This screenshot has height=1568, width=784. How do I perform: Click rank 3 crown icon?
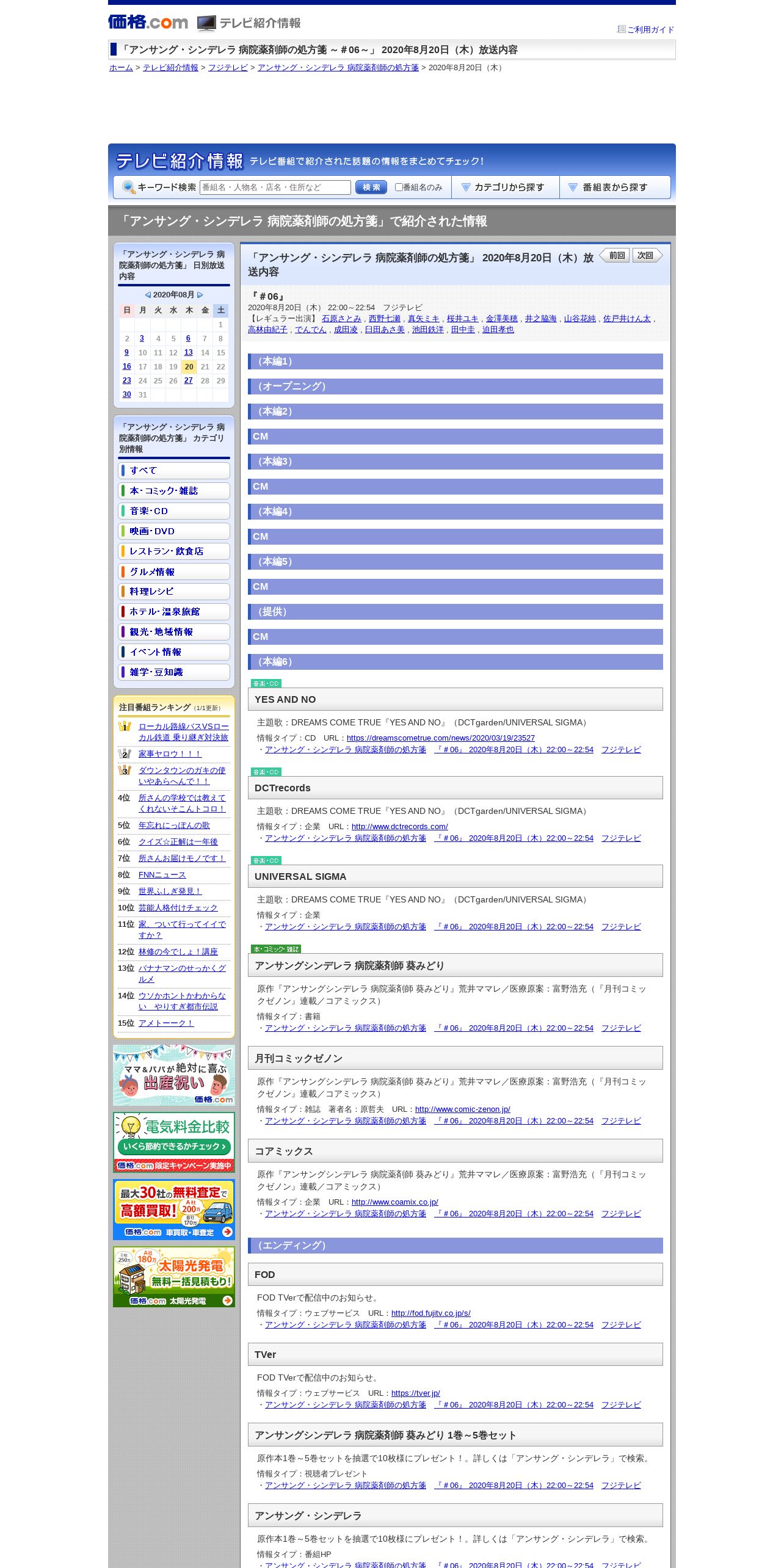point(125,770)
